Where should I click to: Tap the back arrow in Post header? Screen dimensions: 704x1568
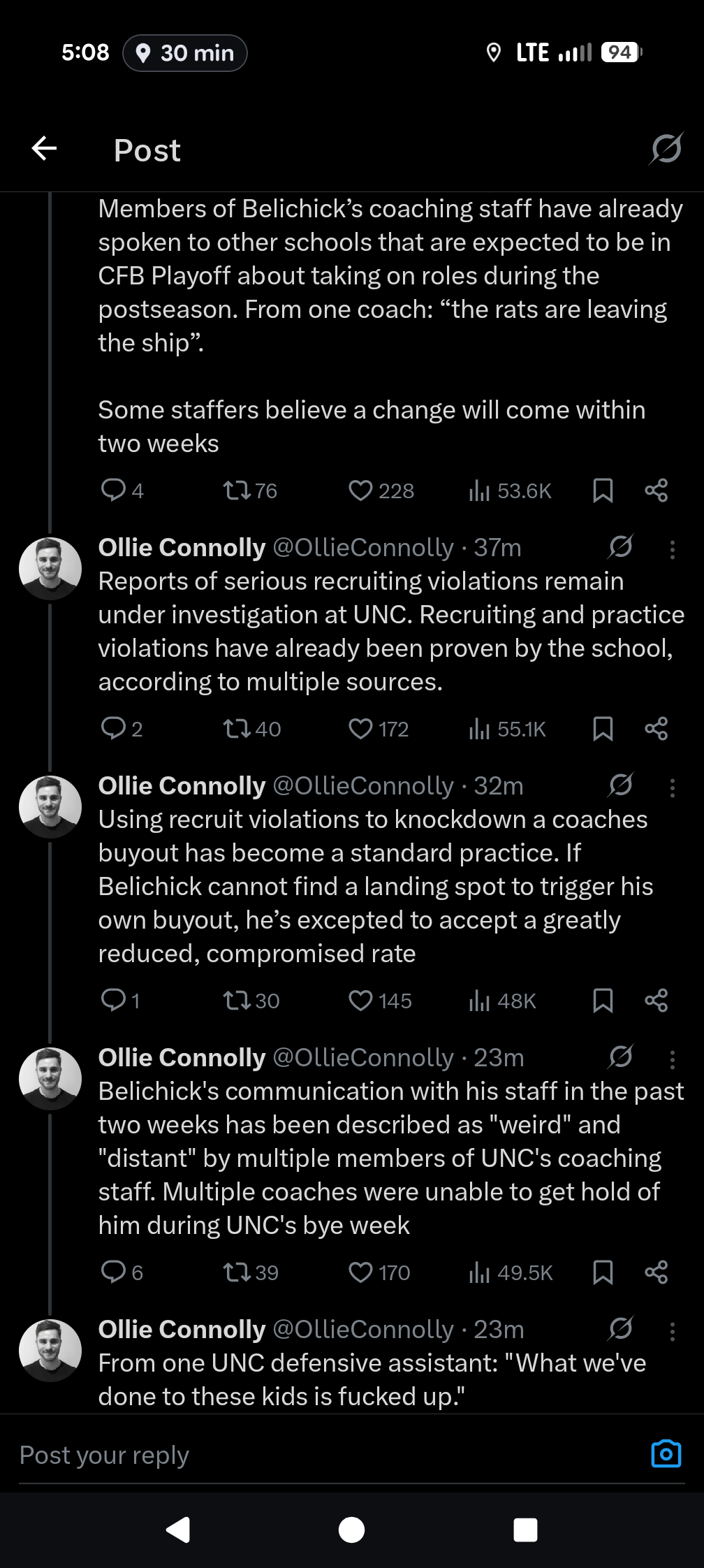pyautogui.click(x=44, y=148)
